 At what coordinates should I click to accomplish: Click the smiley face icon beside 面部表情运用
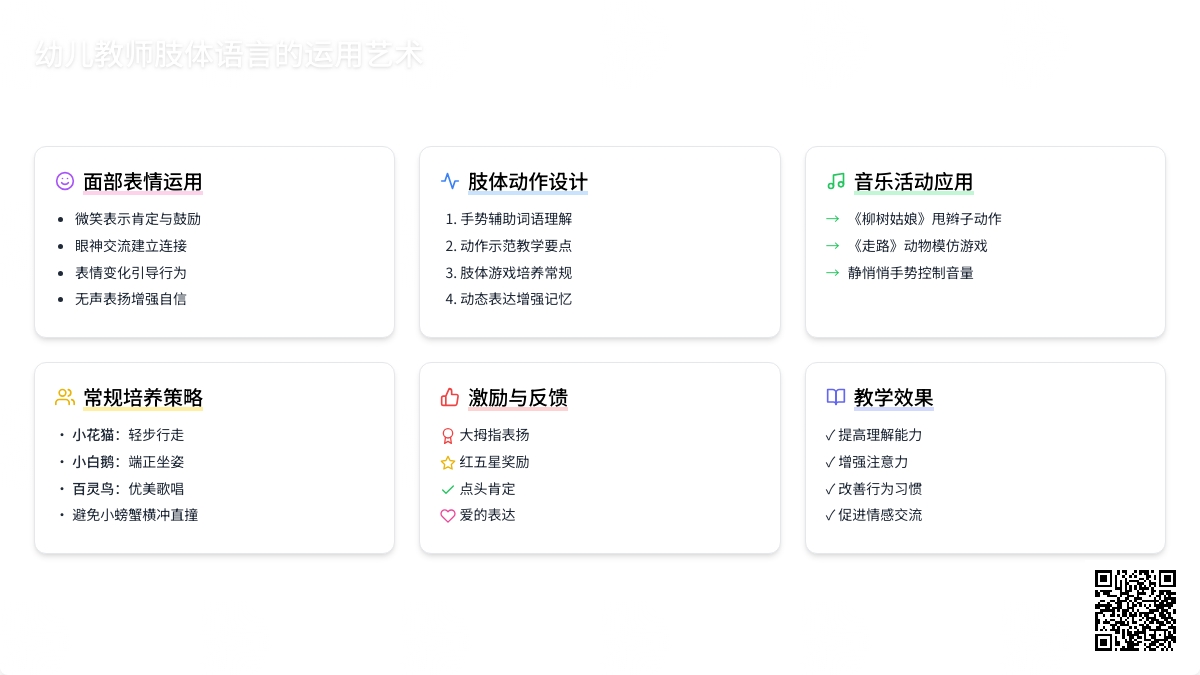click(65, 181)
